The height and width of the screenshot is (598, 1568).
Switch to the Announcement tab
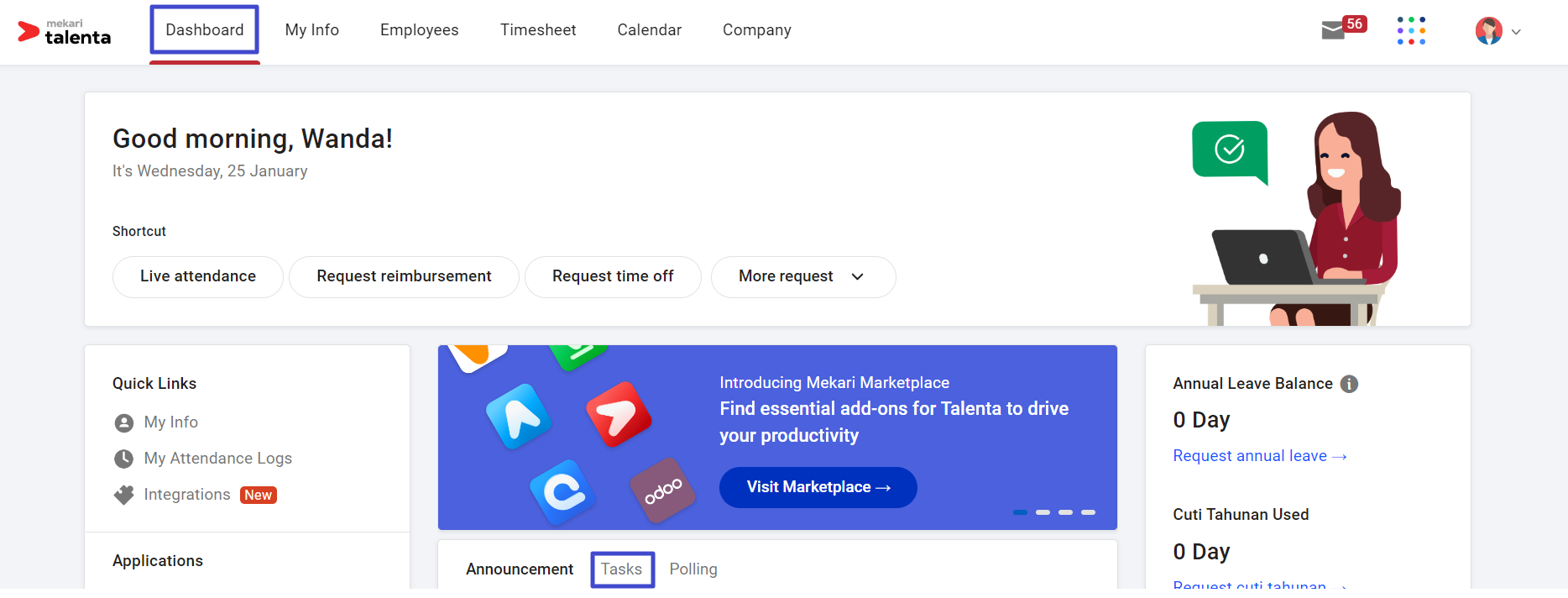pos(520,569)
